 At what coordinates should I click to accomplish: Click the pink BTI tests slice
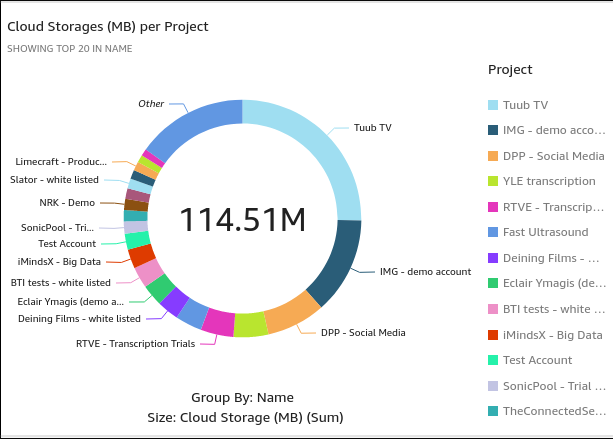pos(149,273)
